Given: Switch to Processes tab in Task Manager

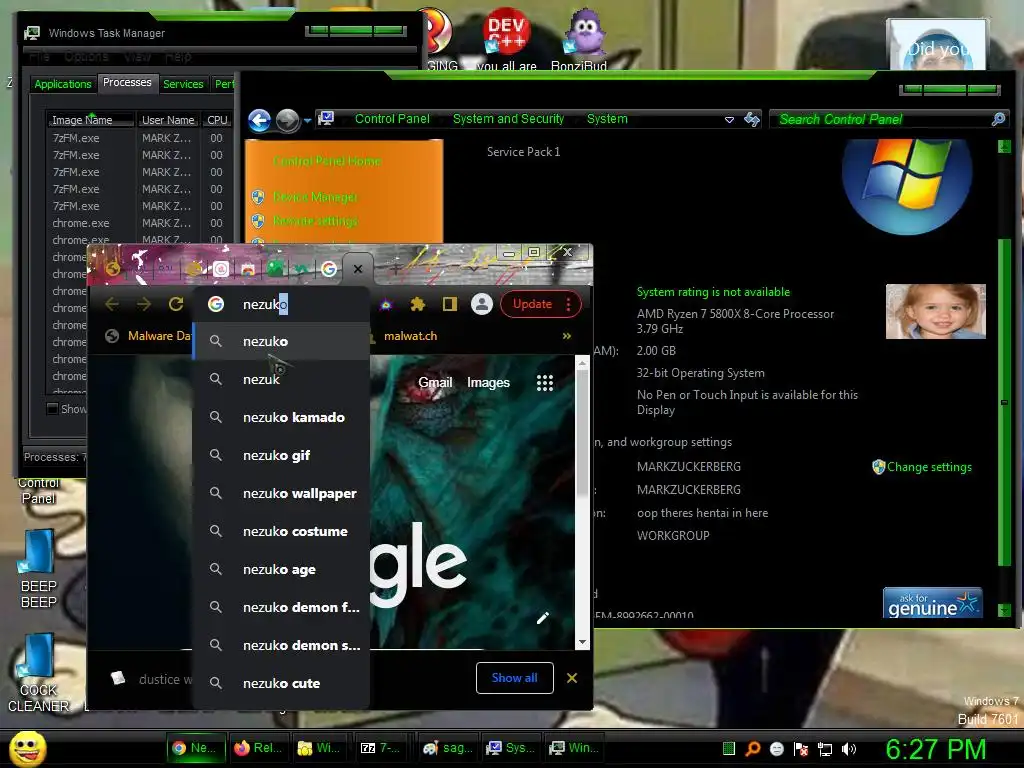Looking at the screenshot, I should (127, 82).
